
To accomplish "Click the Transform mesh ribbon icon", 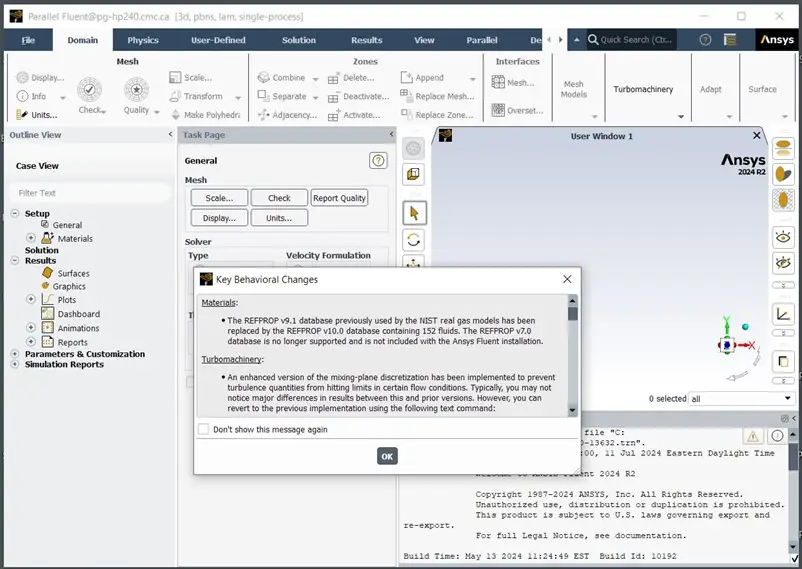I will click(175, 96).
